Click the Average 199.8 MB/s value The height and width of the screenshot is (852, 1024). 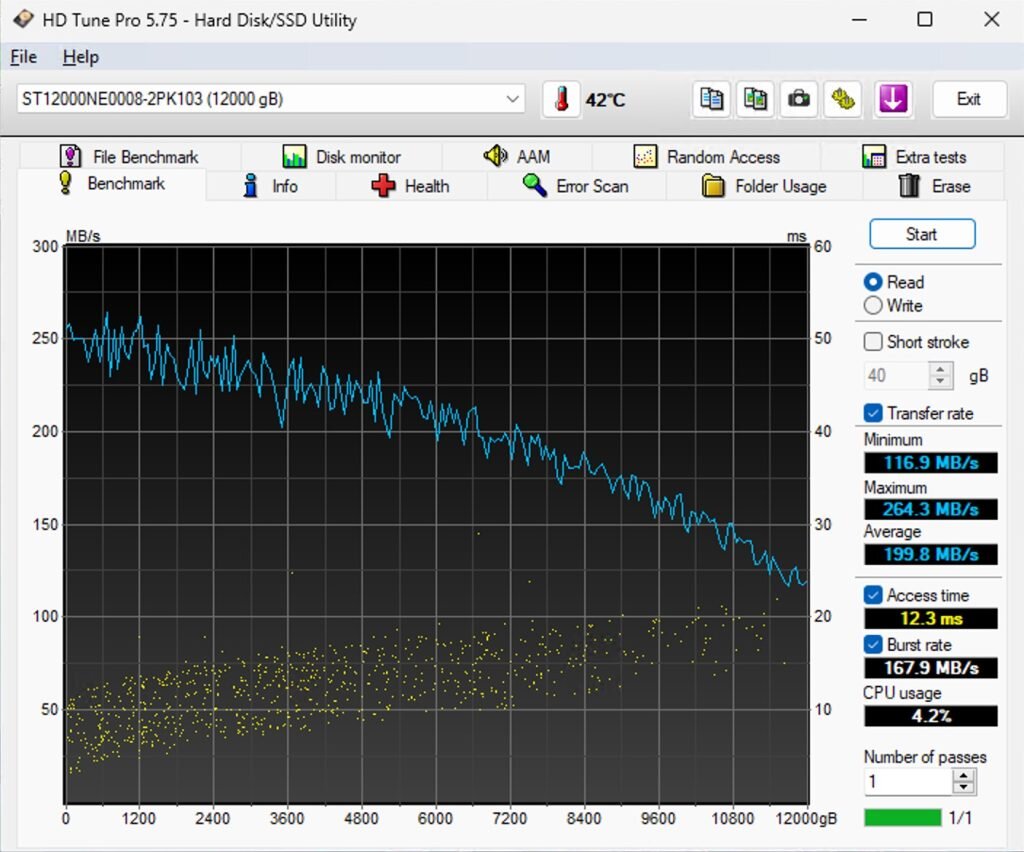click(931, 555)
